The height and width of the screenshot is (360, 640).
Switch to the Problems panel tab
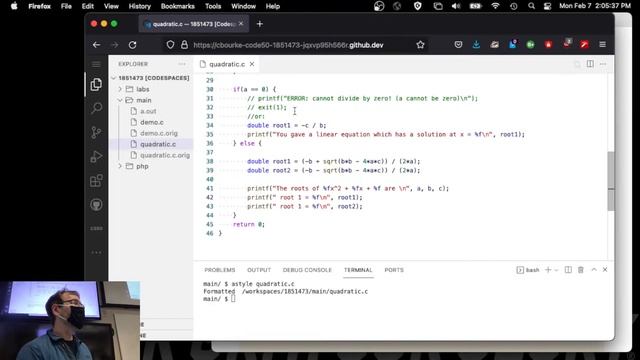(x=220, y=270)
